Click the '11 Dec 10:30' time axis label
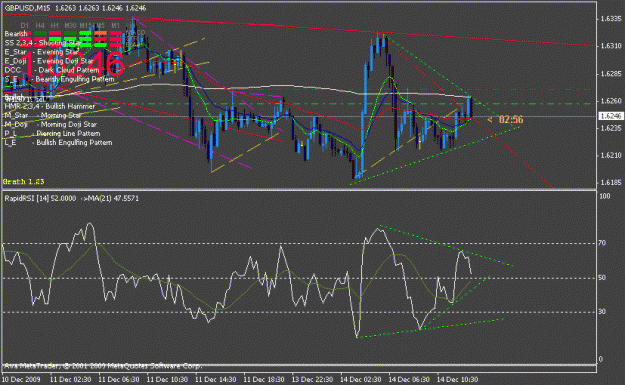Viewport: 625px width, 385px height. (x=167, y=379)
